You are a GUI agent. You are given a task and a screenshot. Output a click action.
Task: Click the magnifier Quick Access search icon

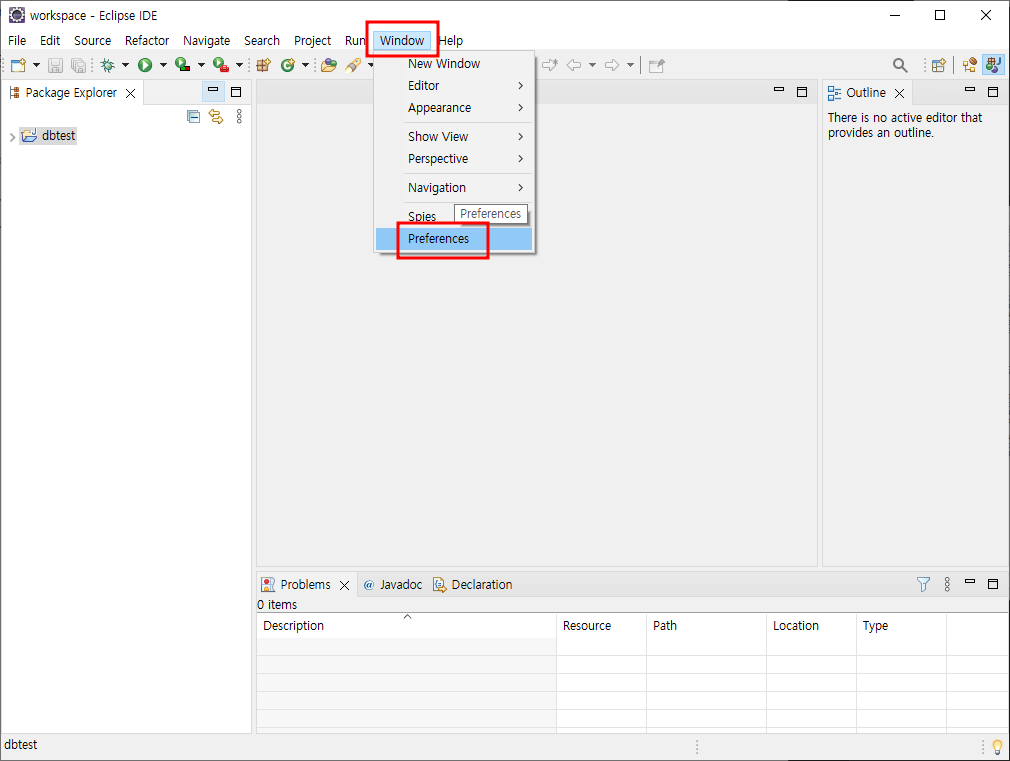tap(900, 65)
